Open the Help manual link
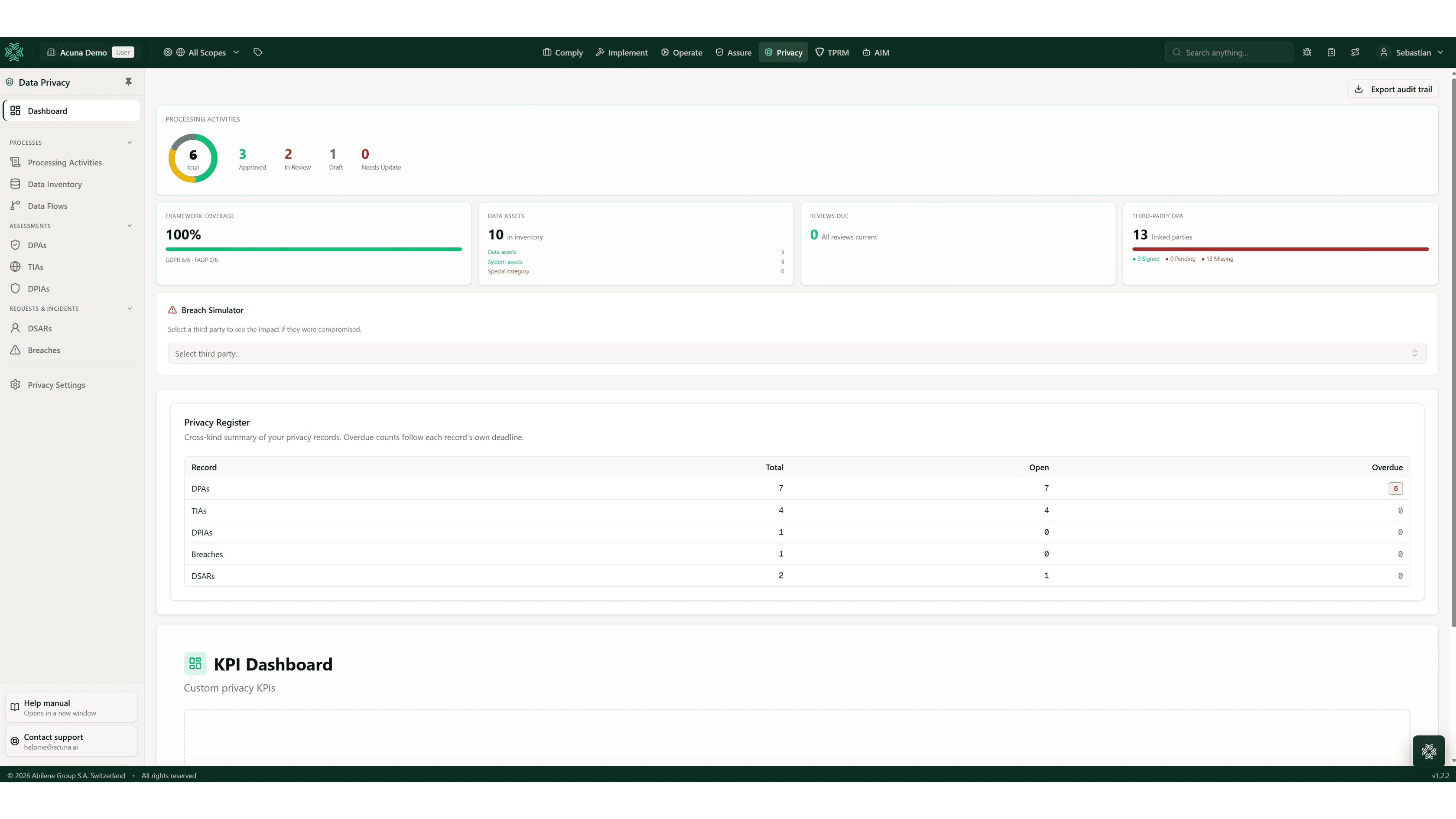The height and width of the screenshot is (819, 1456). point(71,707)
